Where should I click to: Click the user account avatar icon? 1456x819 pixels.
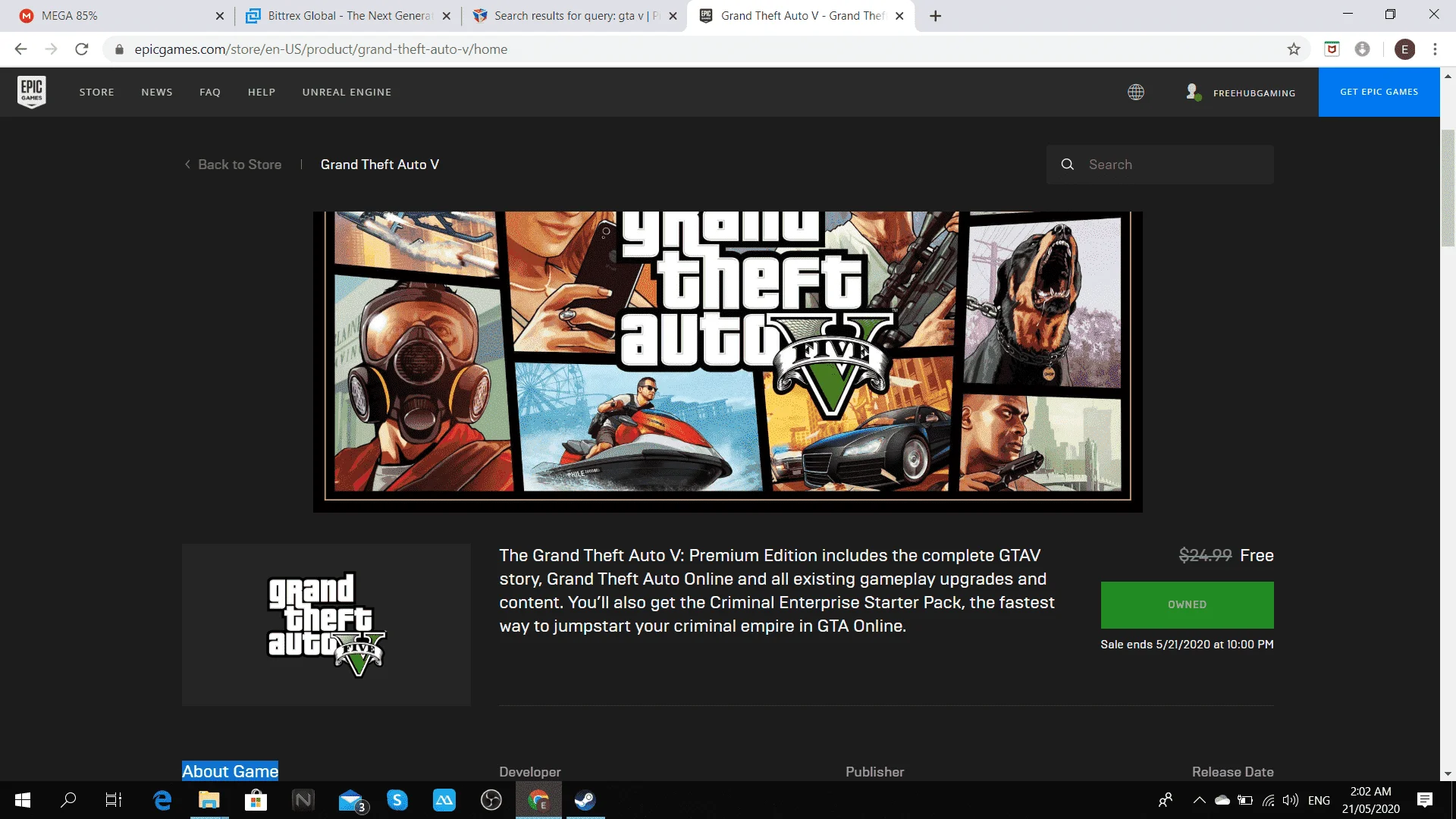(1193, 92)
